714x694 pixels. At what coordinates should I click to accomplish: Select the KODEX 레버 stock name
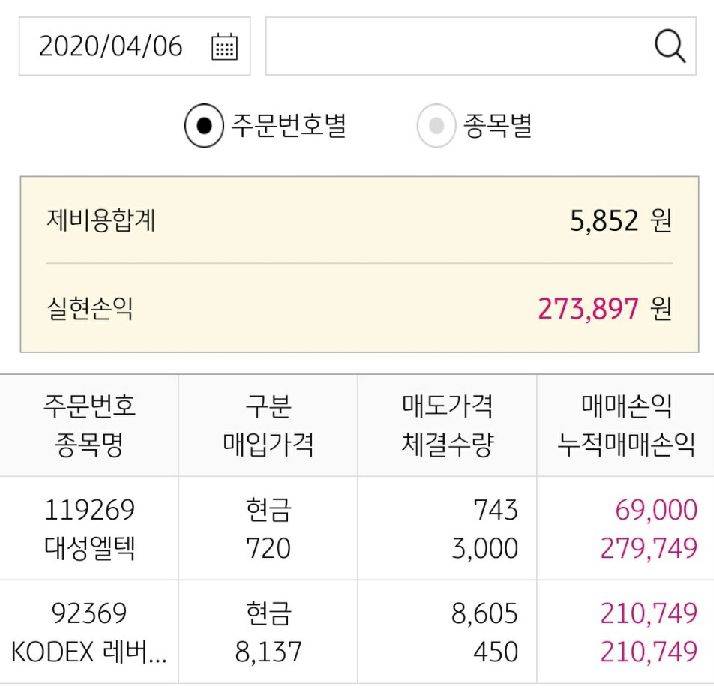(x=89, y=652)
